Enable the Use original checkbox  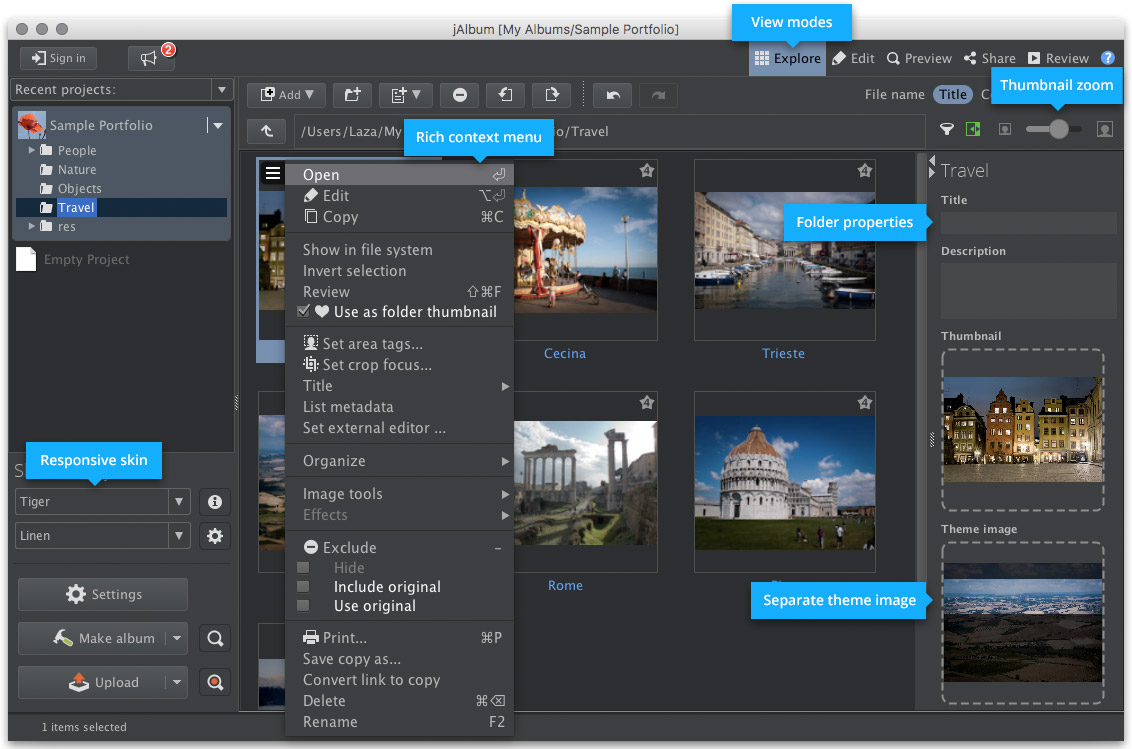pos(304,606)
